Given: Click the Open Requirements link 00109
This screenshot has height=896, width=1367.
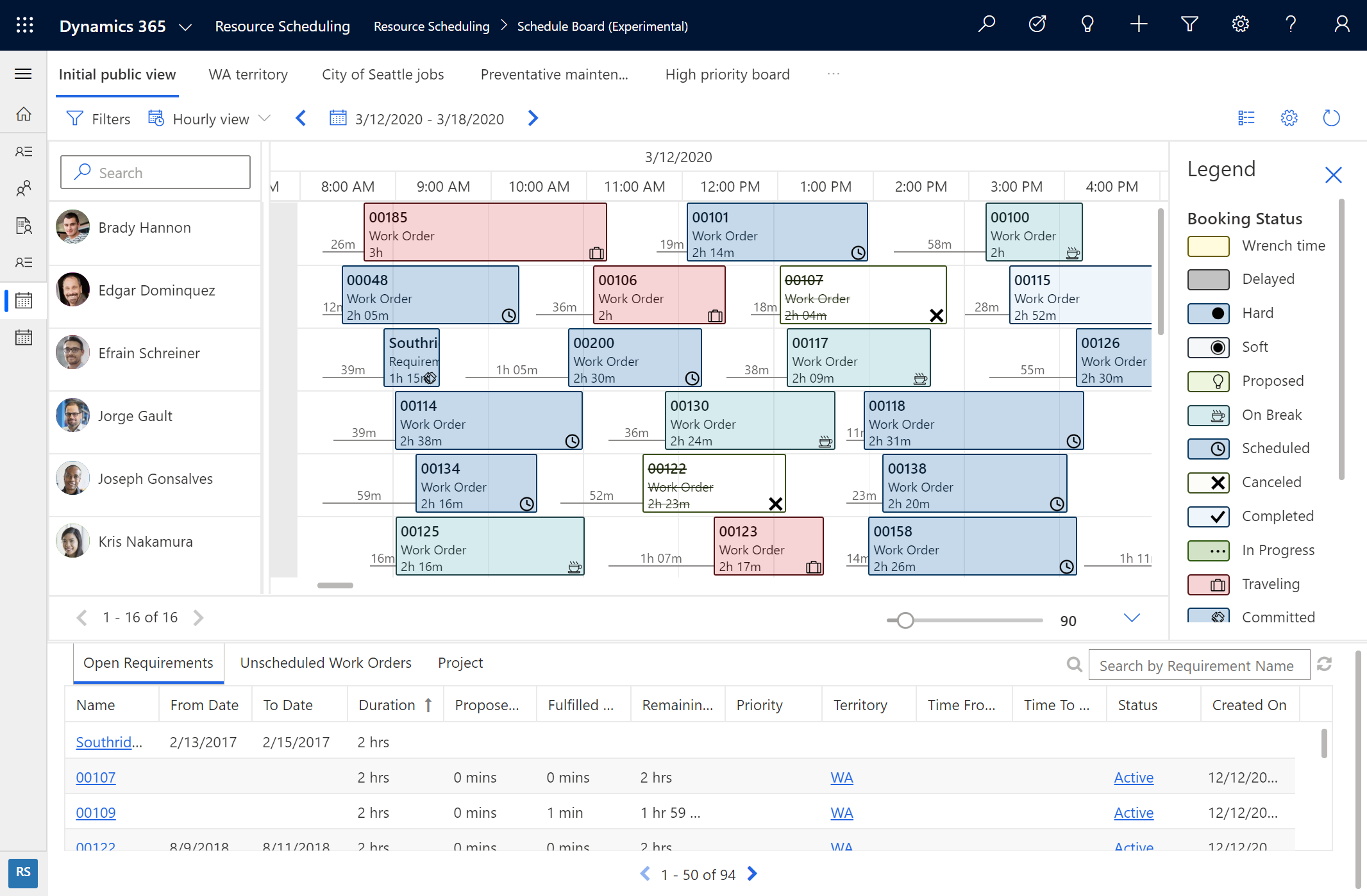Looking at the screenshot, I should [95, 812].
